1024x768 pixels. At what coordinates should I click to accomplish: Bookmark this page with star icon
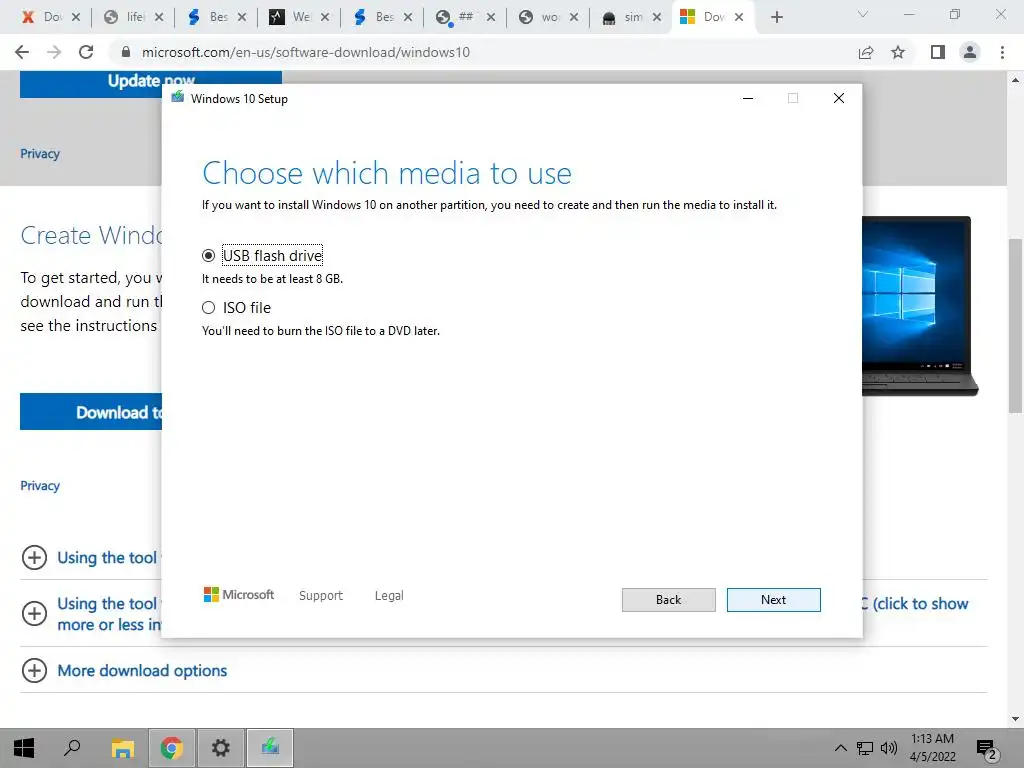(898, 52)
